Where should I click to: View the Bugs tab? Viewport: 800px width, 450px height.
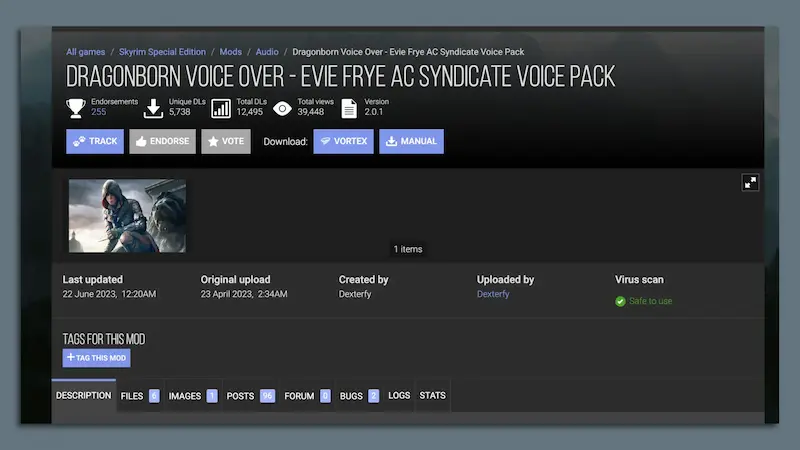[x=358, y=396]
